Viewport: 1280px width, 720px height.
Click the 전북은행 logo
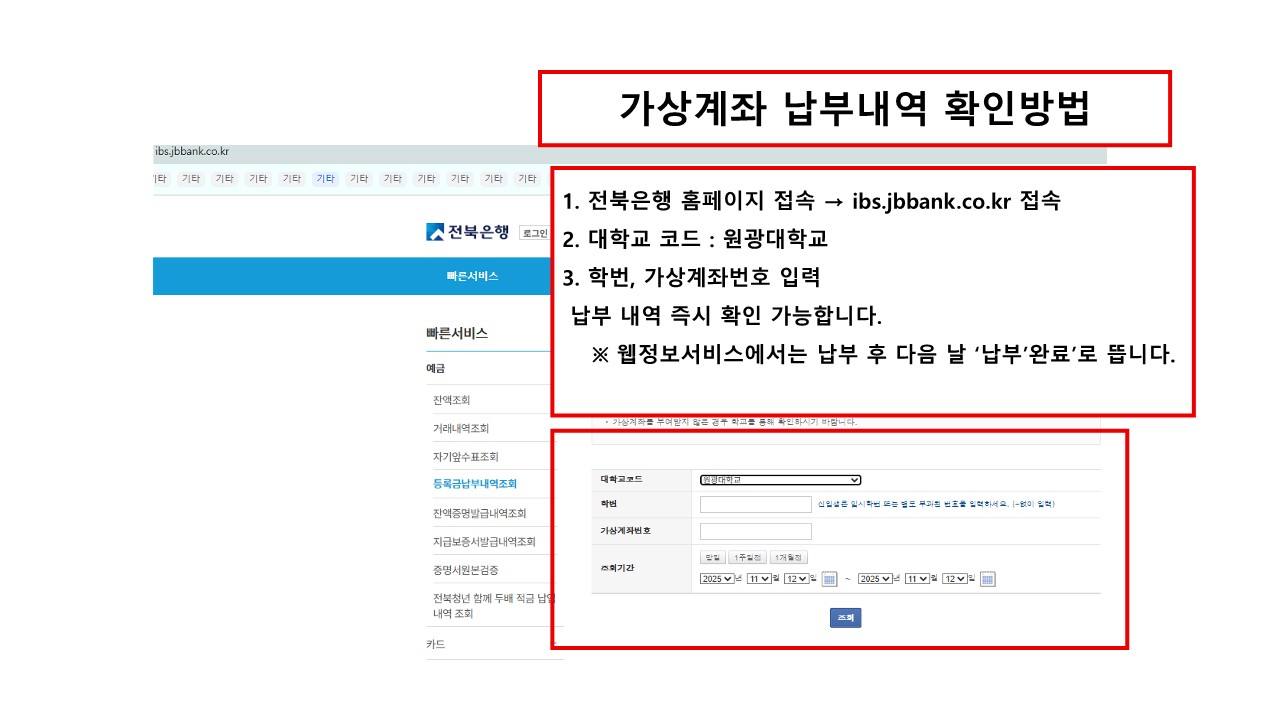tap(468, 232)
